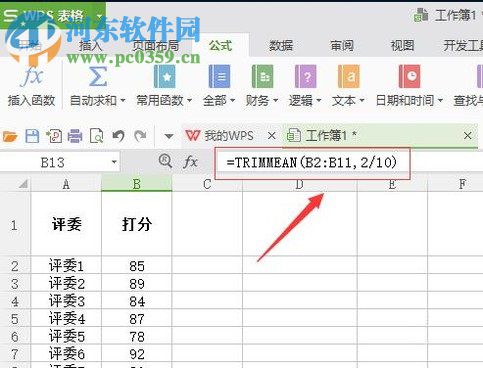
Task: Open the WPS 表格 application menu
Action: [53, 15]
